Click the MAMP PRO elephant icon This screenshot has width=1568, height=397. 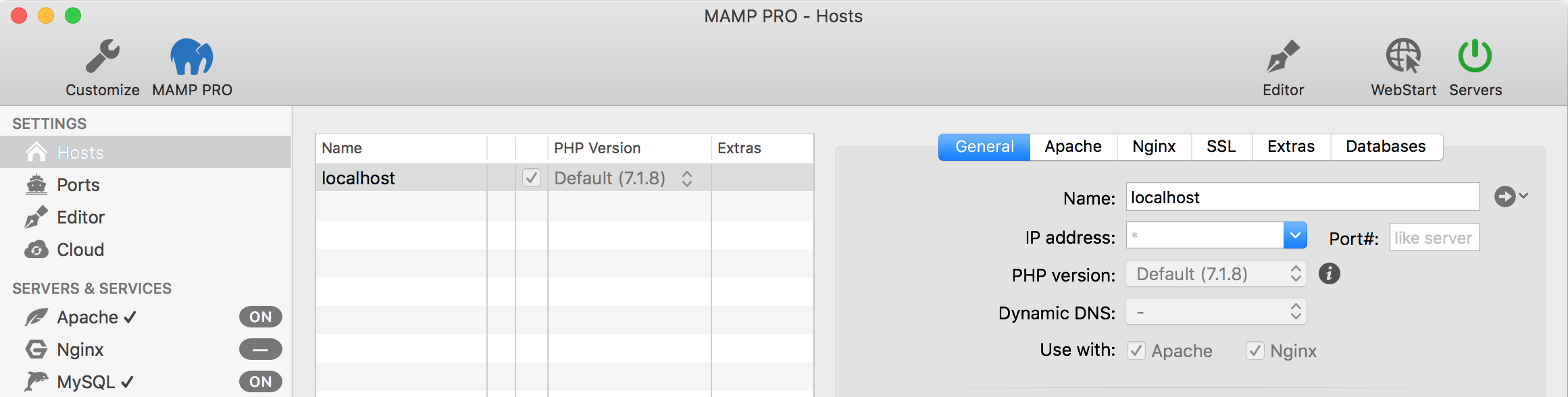pyautogui.click(x=192, y=57)
